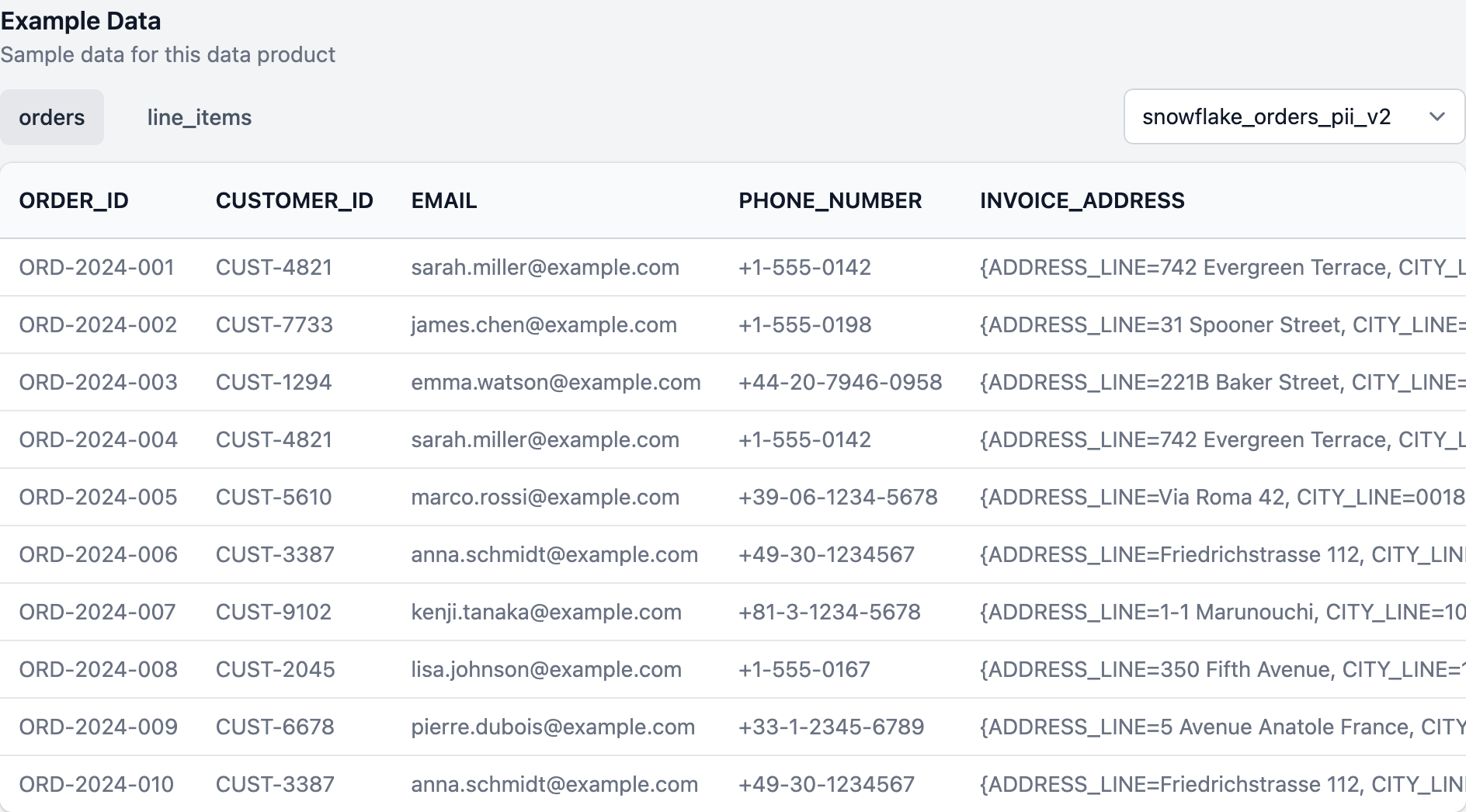1466x812 pixels.
Task: Select the EMAIL column header
Action: [444, 200]
